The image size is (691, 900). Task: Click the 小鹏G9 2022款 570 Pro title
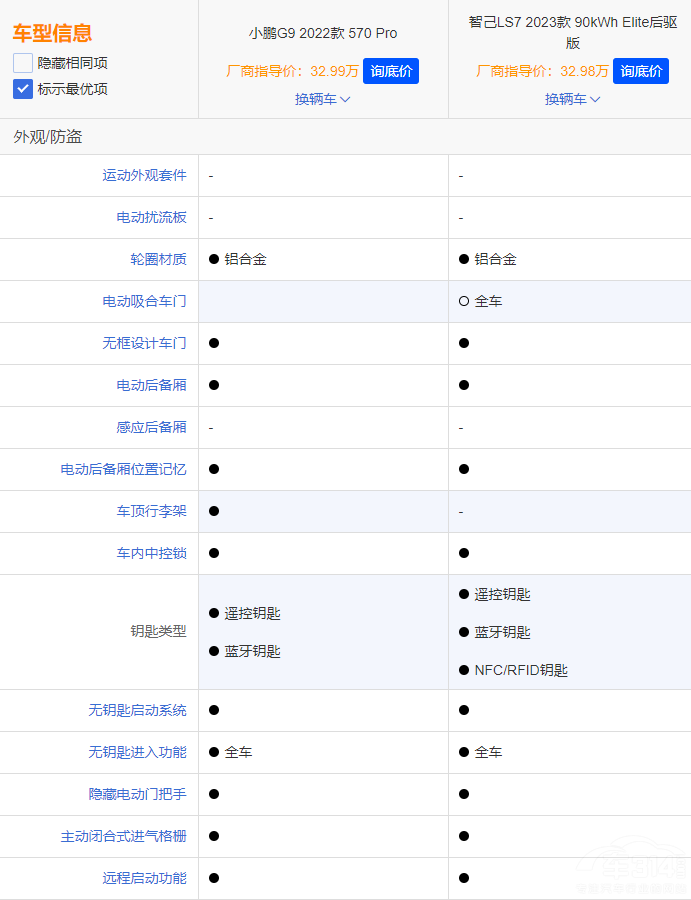click(x=323, y=33)
